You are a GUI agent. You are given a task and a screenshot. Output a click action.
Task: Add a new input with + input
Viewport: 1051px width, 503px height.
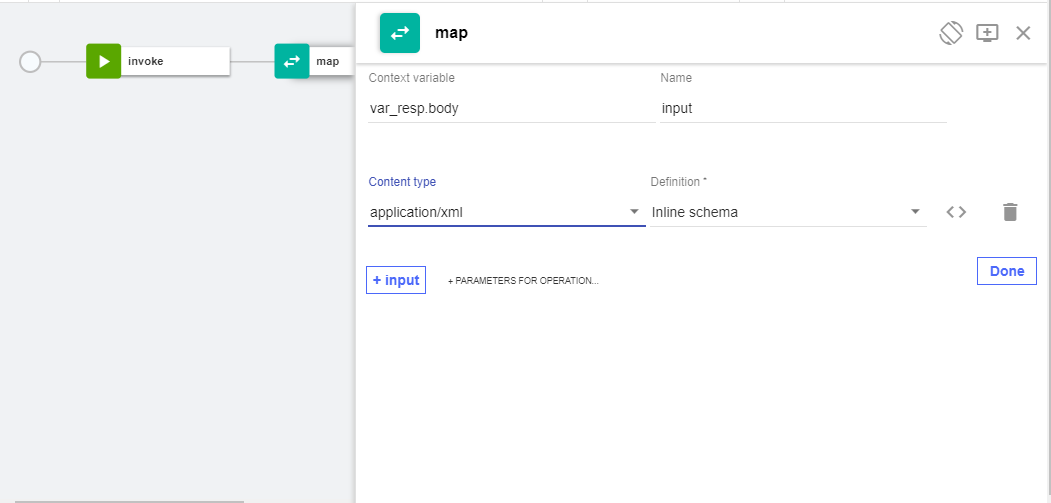[396, 280]
